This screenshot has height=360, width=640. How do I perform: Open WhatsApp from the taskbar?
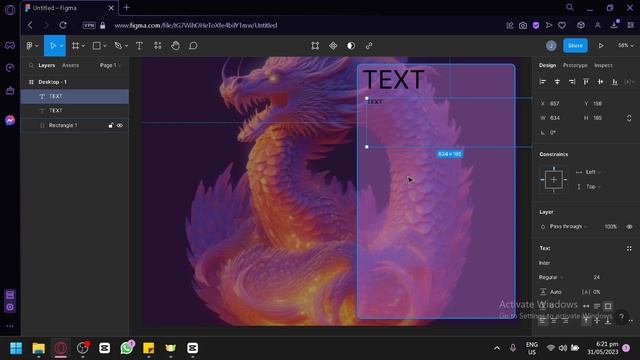coord(127,348)
